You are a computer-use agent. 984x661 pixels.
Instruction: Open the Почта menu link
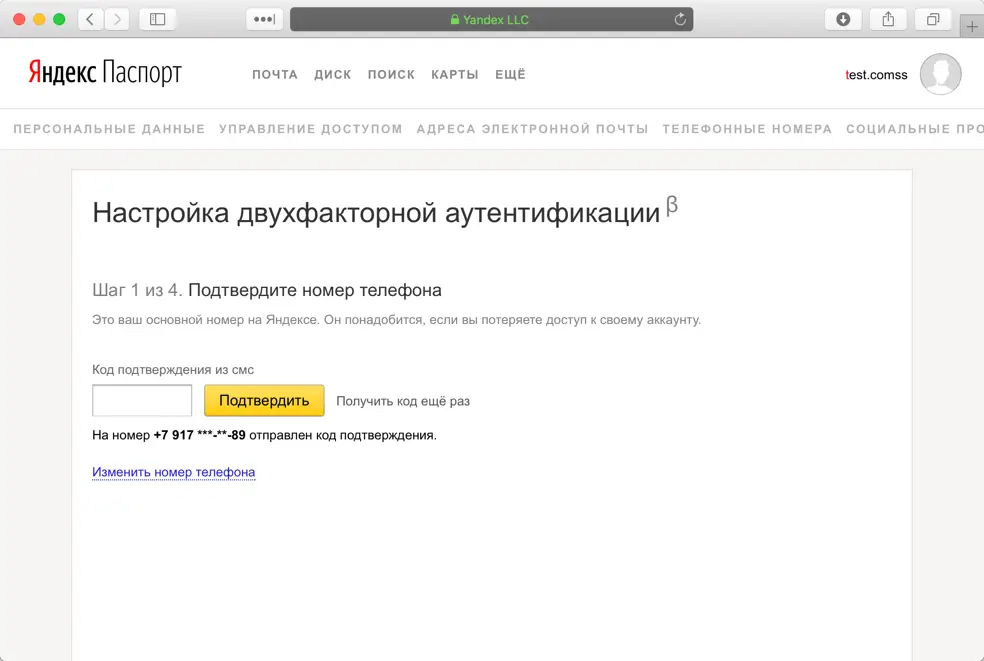(275, 75)
